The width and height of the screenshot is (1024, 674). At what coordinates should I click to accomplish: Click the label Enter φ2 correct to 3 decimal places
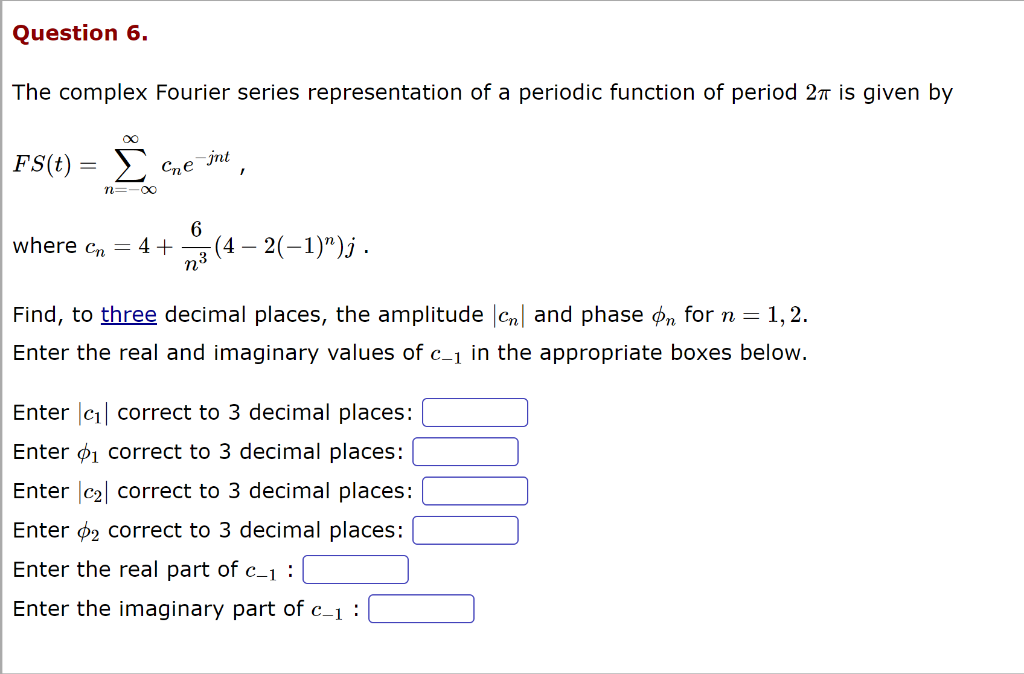pos(206,530)
